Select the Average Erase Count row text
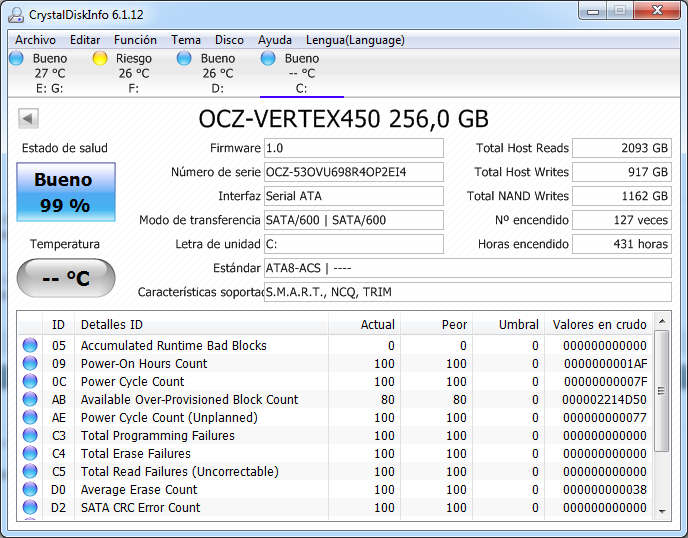688x538 pixels. (139, 489)
